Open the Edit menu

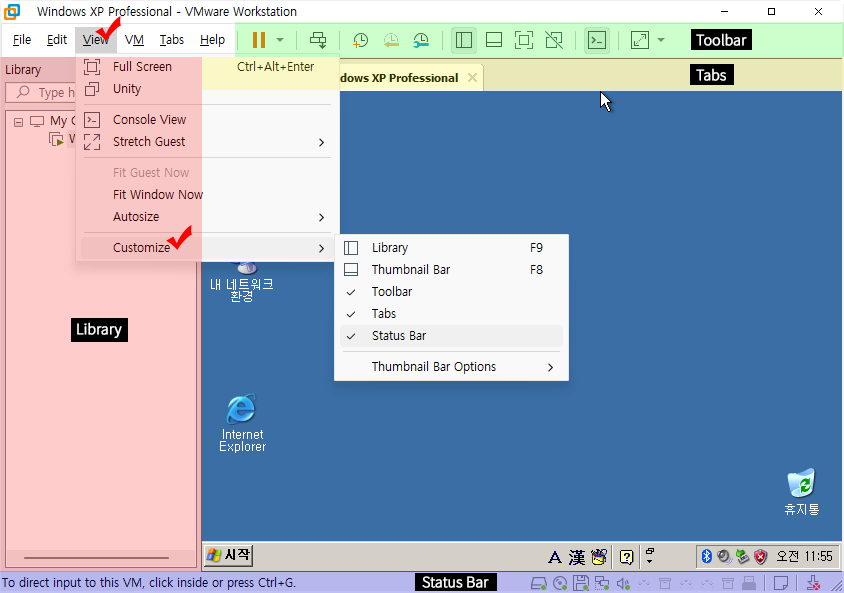[57, 40]
